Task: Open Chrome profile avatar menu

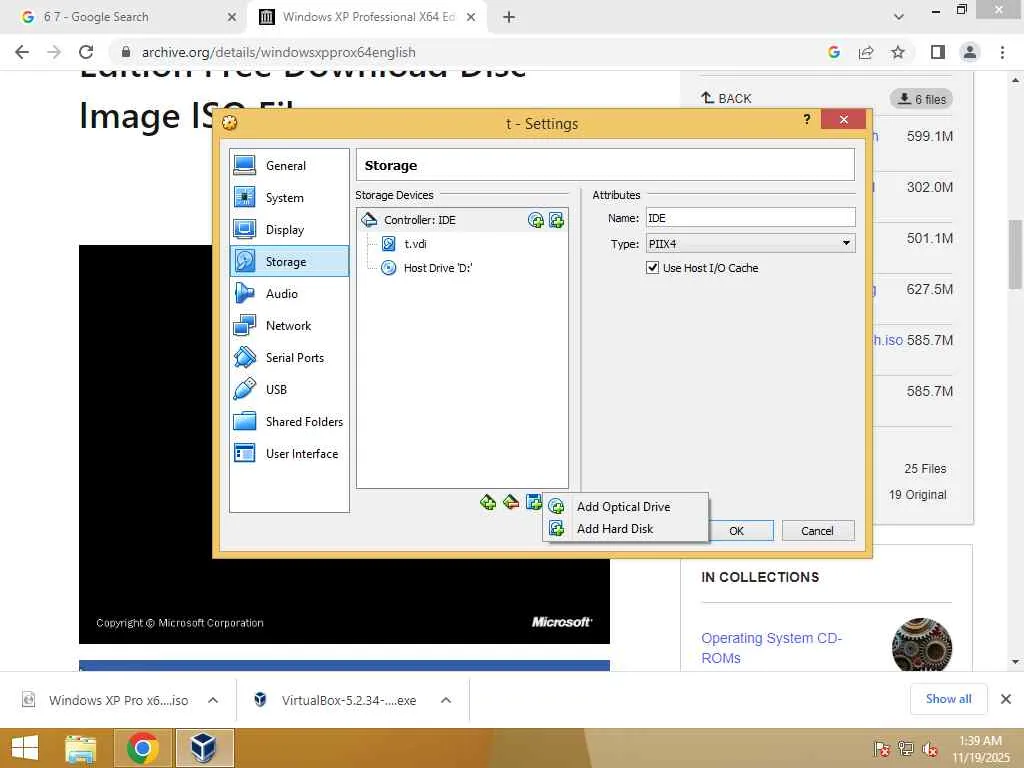Action: [970, 52]
